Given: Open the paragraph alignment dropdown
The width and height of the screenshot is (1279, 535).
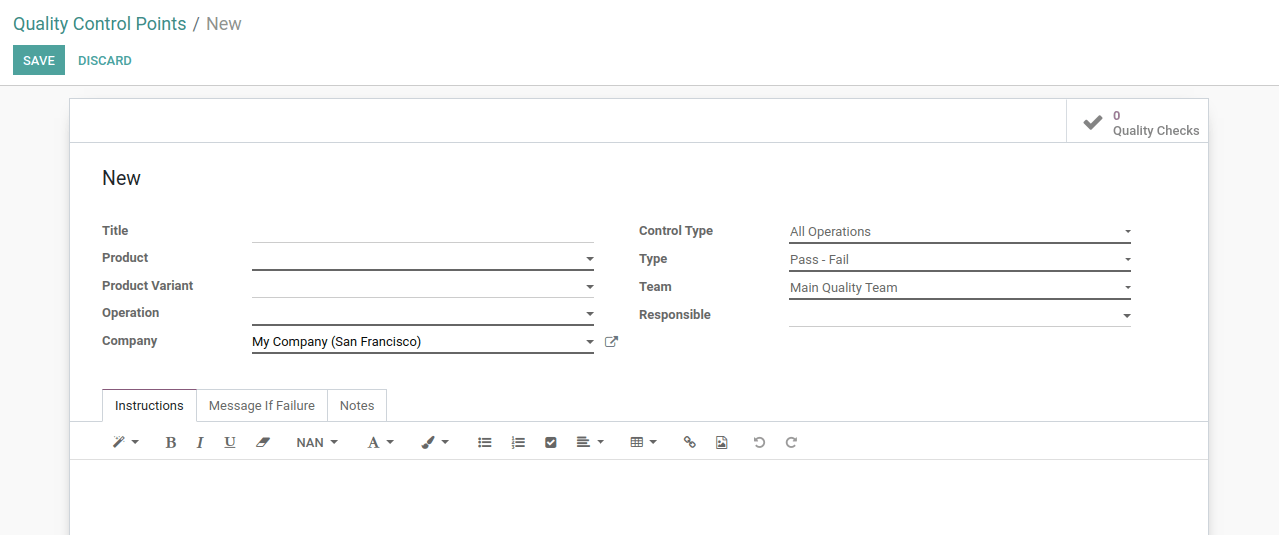Looking at the screenshot, I should (590, 442).
